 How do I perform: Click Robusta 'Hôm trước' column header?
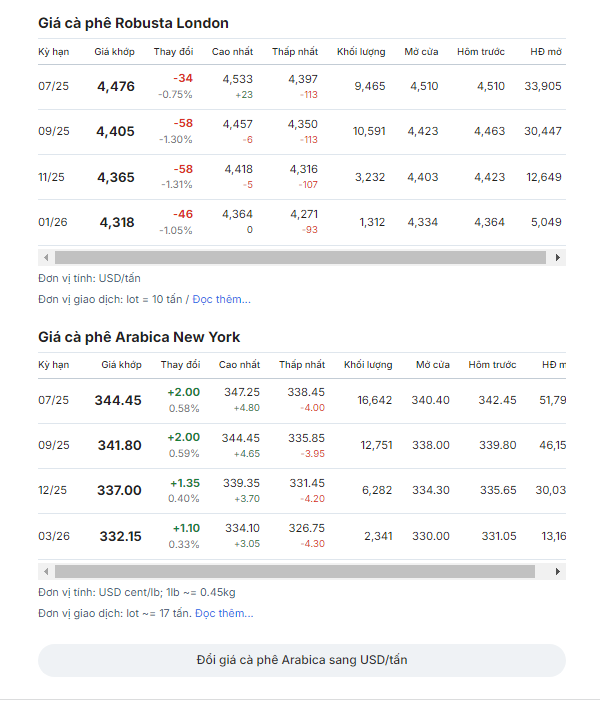coord(481,52)
